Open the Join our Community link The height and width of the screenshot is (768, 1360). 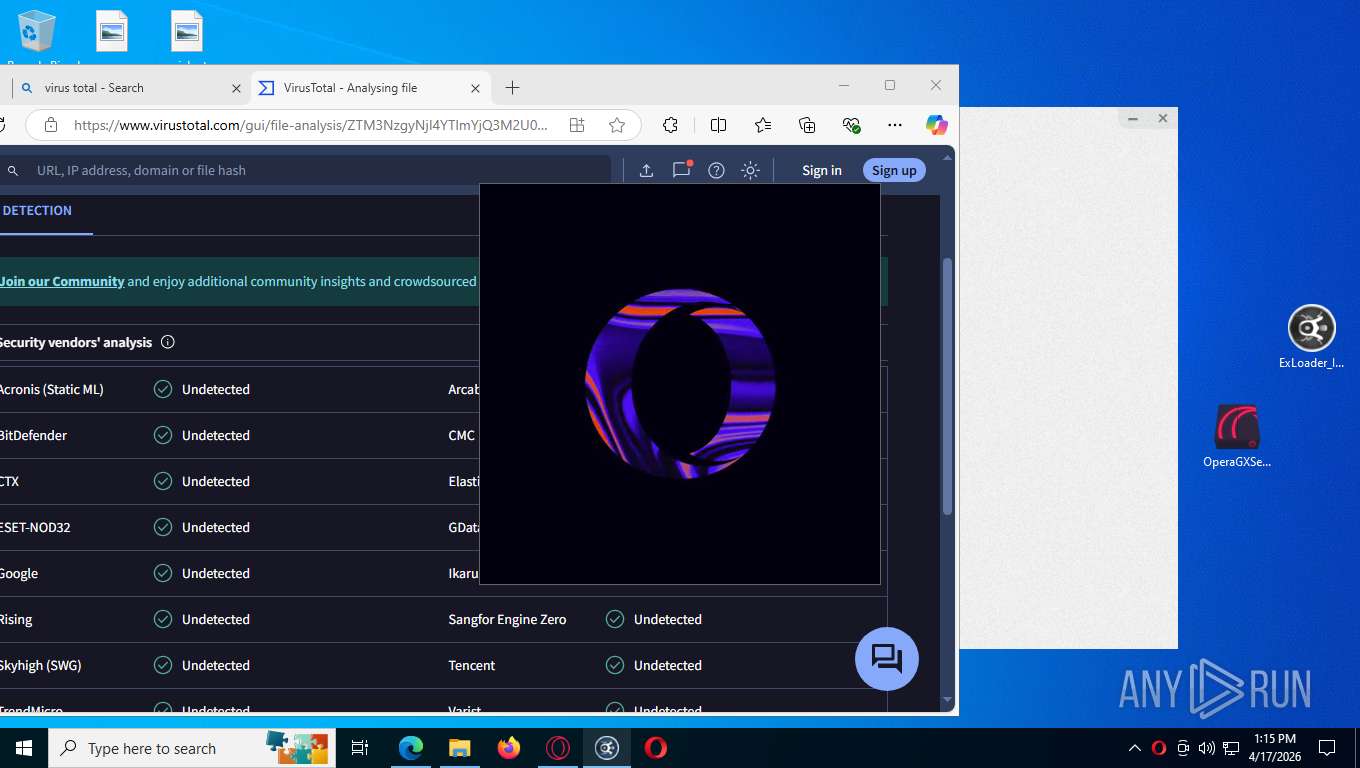click(62, 281)
